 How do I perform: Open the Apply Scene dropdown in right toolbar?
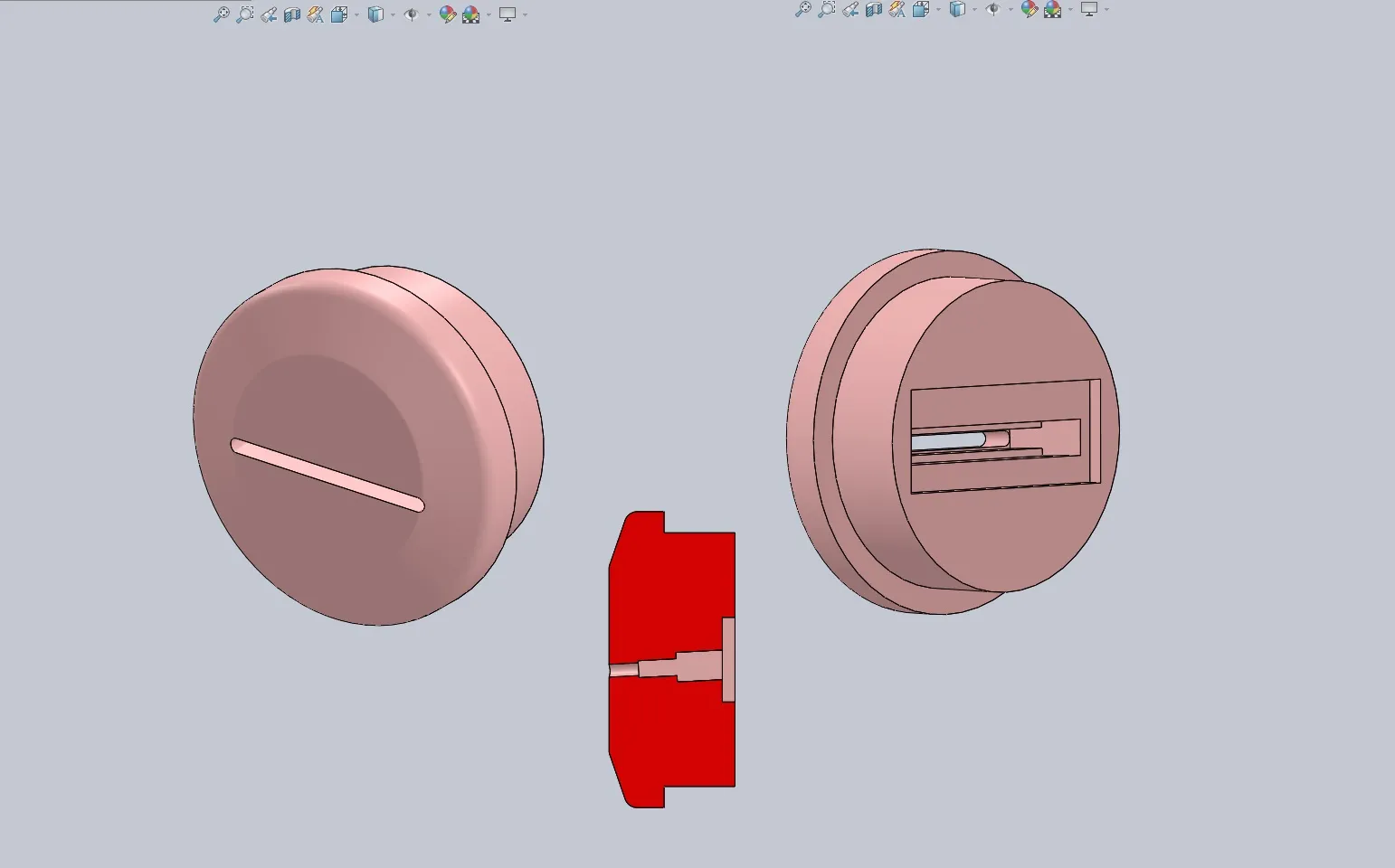click(1070, 11)
